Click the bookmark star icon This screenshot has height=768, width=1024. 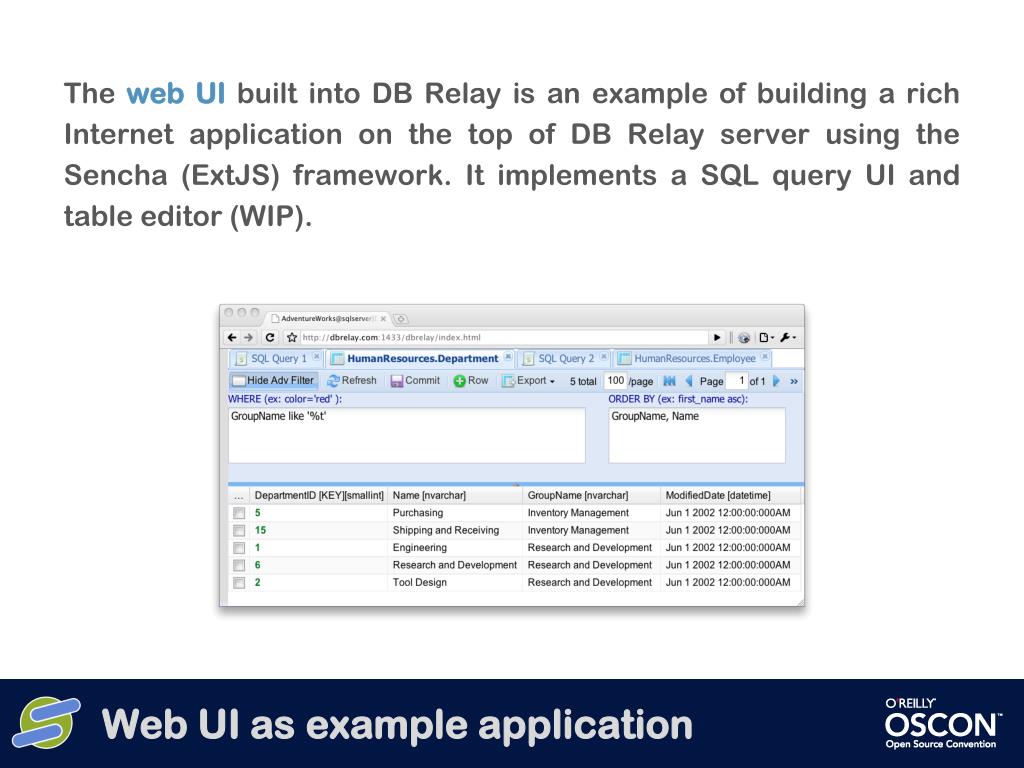coord(292,338)
